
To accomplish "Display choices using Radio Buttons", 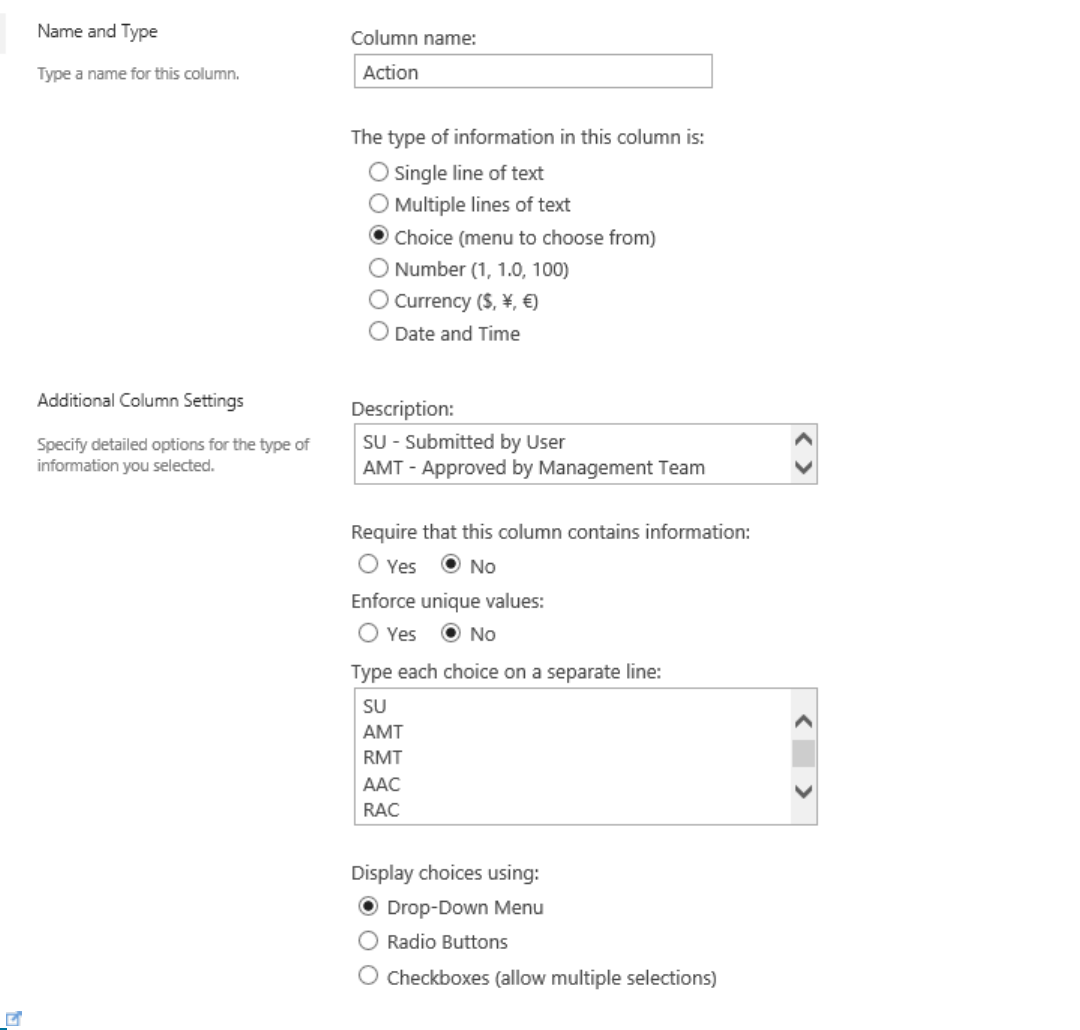I will [x=366, y=942].
